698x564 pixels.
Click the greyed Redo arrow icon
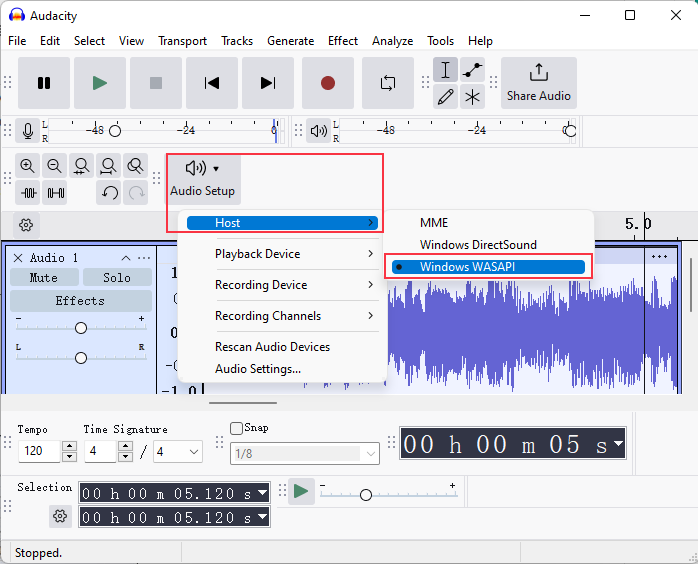point(135,193)
